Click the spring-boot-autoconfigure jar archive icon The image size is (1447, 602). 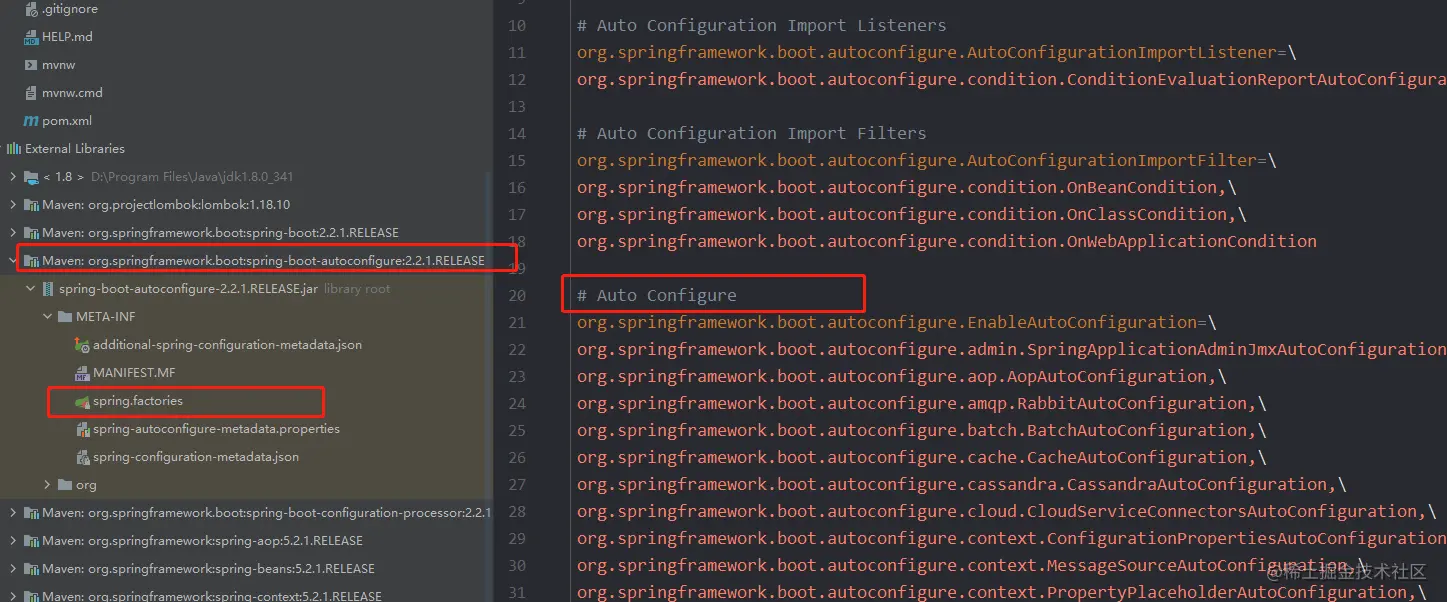point(49,289)
